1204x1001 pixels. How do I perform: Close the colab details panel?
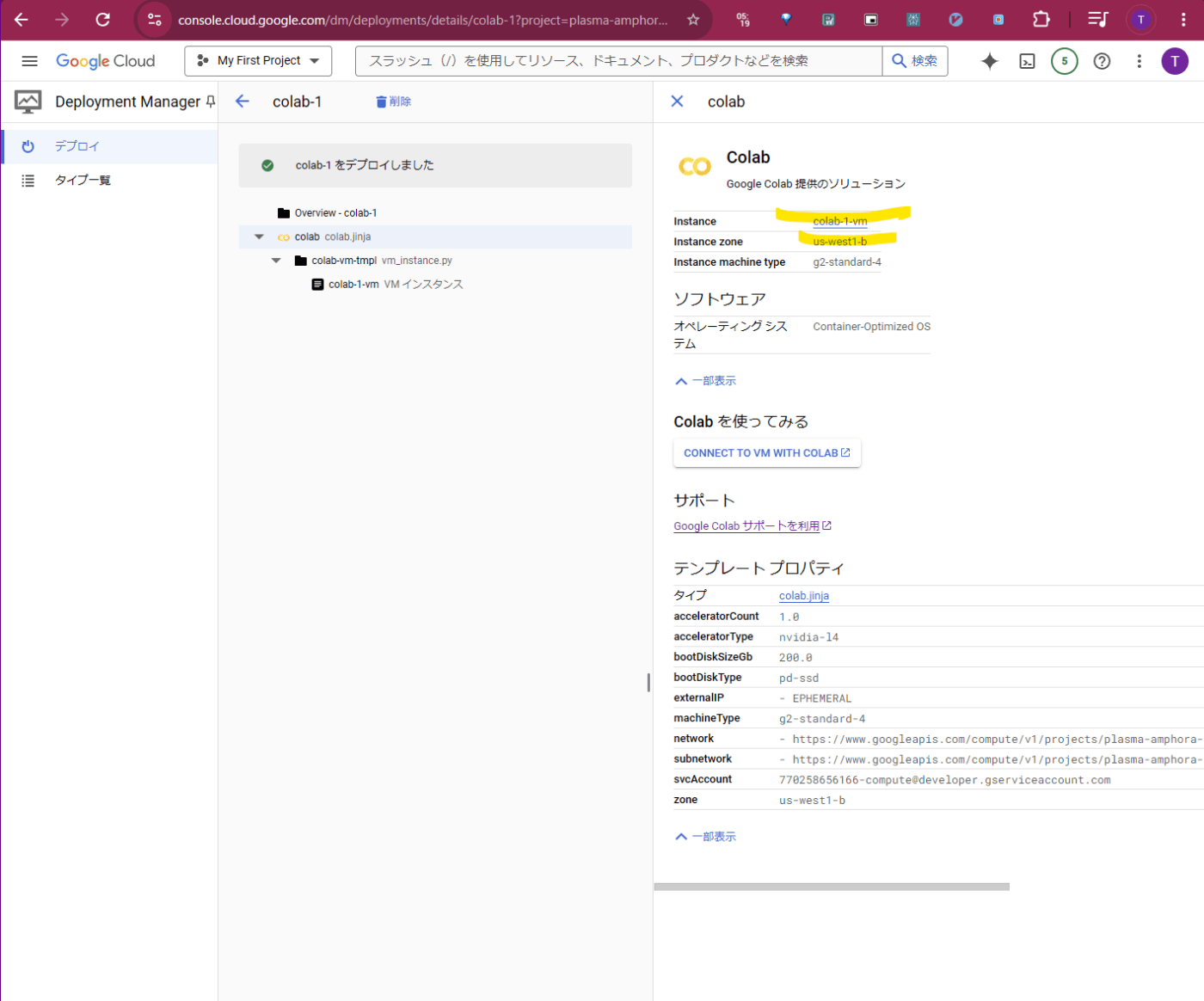point(677,101)
